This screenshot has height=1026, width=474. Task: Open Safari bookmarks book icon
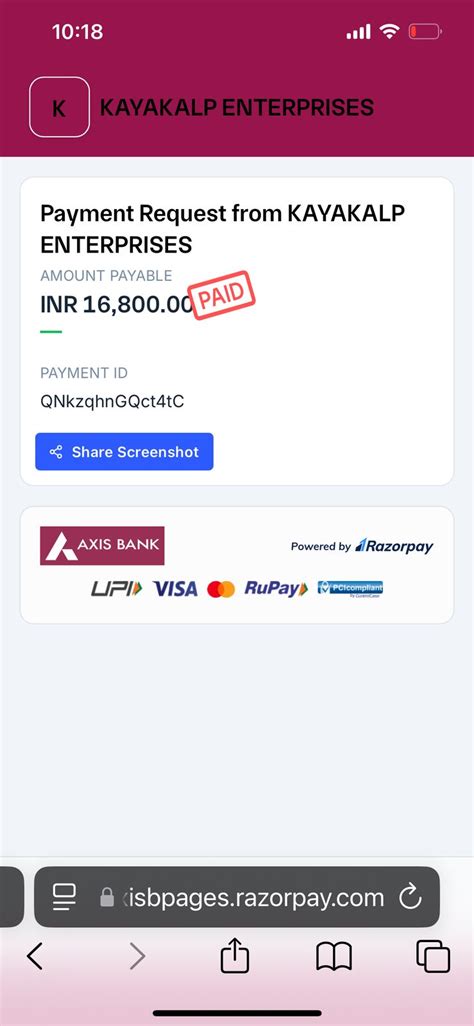click(334, 957)
